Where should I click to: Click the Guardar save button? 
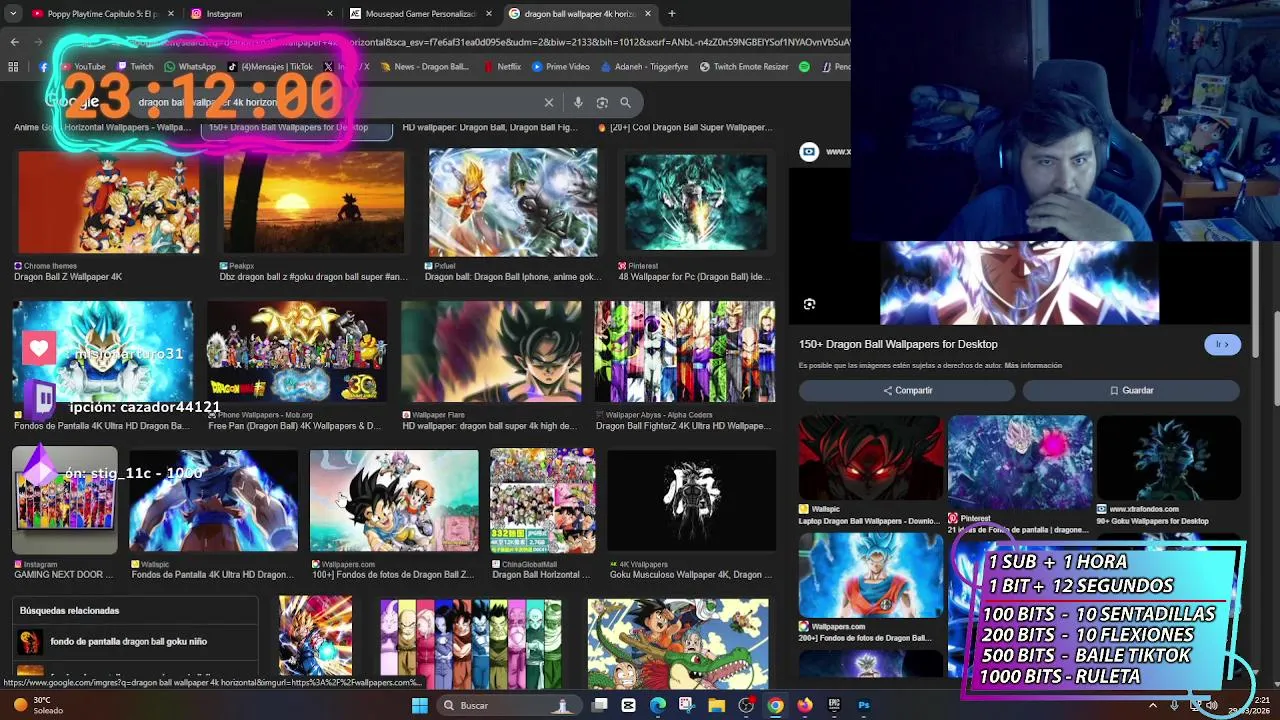click(x=1131, y=391)
